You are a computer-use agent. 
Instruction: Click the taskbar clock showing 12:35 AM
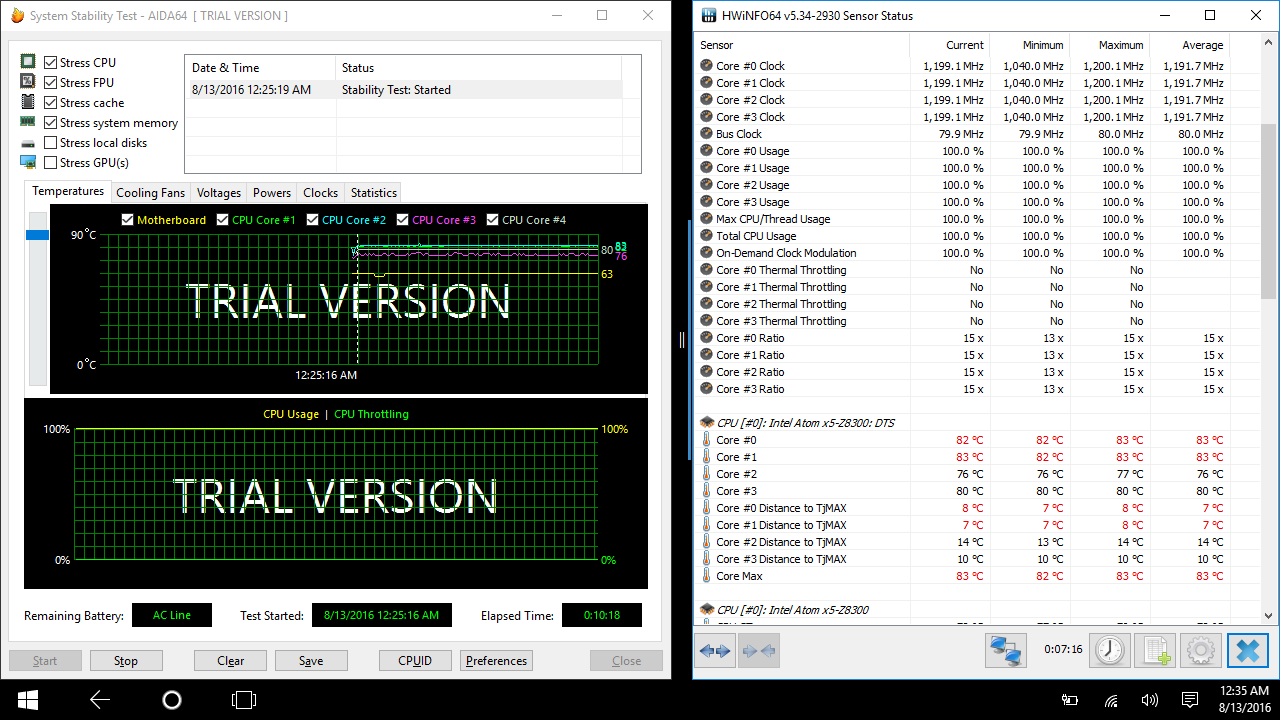point(1243,700)
